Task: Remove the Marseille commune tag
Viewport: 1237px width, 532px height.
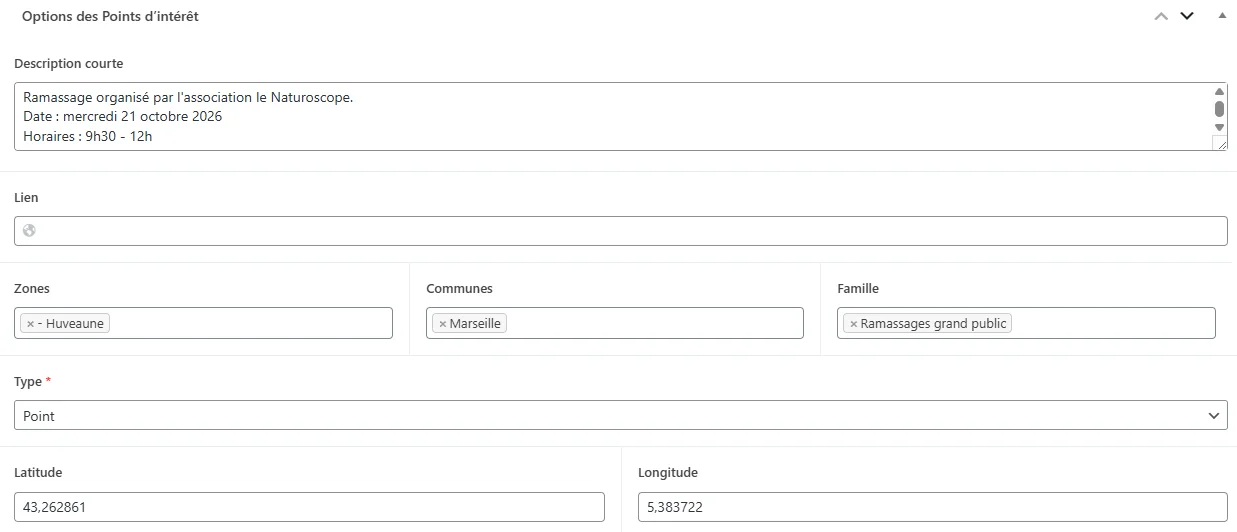Action: point(442,324)
